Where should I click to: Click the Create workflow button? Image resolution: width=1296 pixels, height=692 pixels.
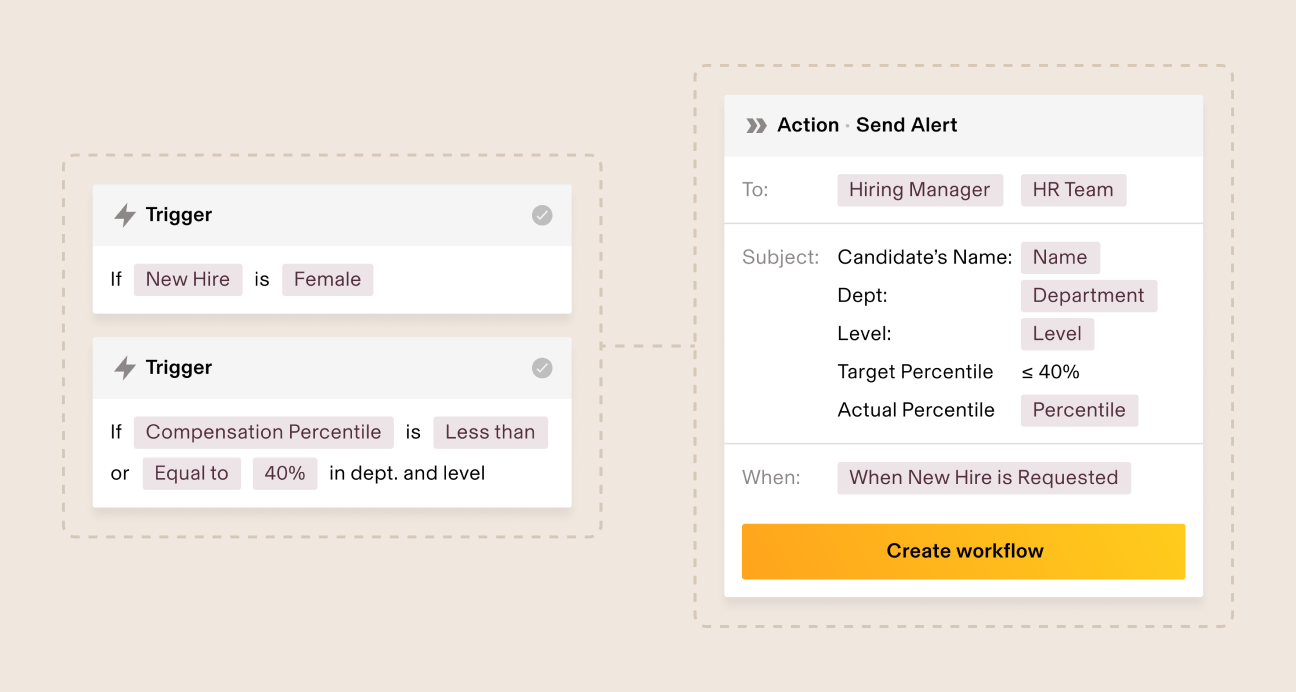tap(964, 551)
